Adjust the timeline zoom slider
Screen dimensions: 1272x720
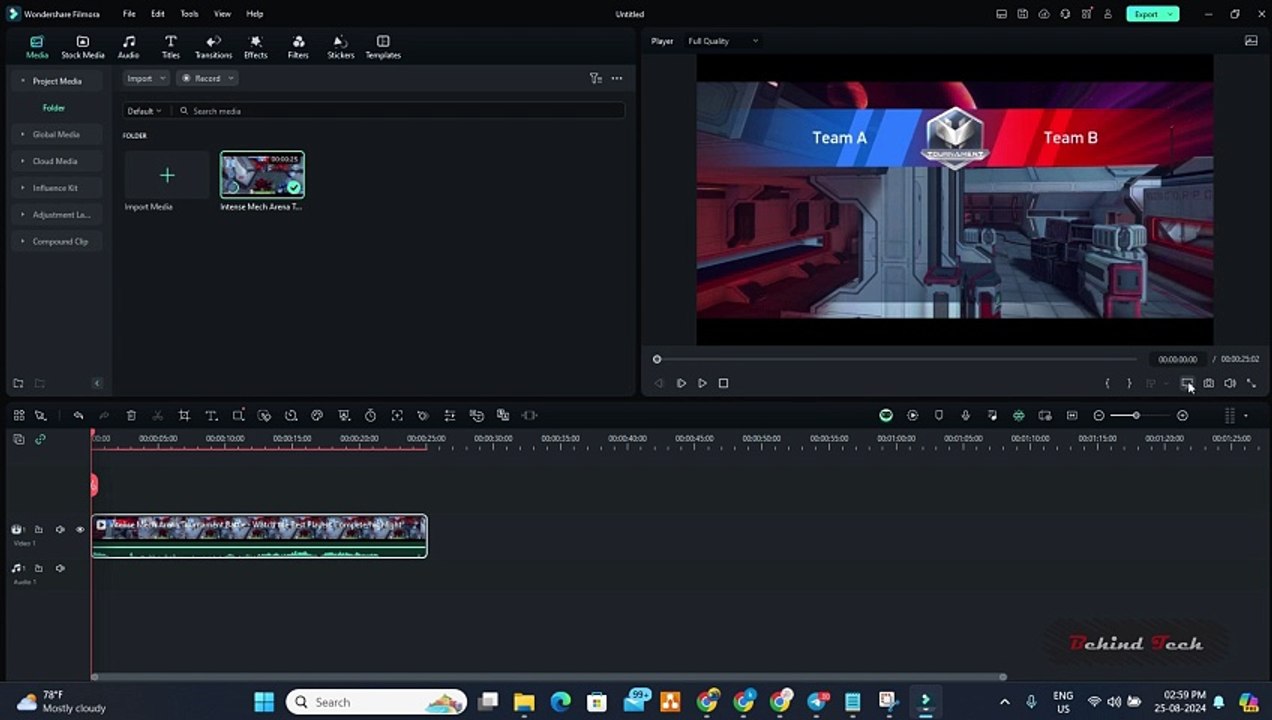[x=1136, y=415]
